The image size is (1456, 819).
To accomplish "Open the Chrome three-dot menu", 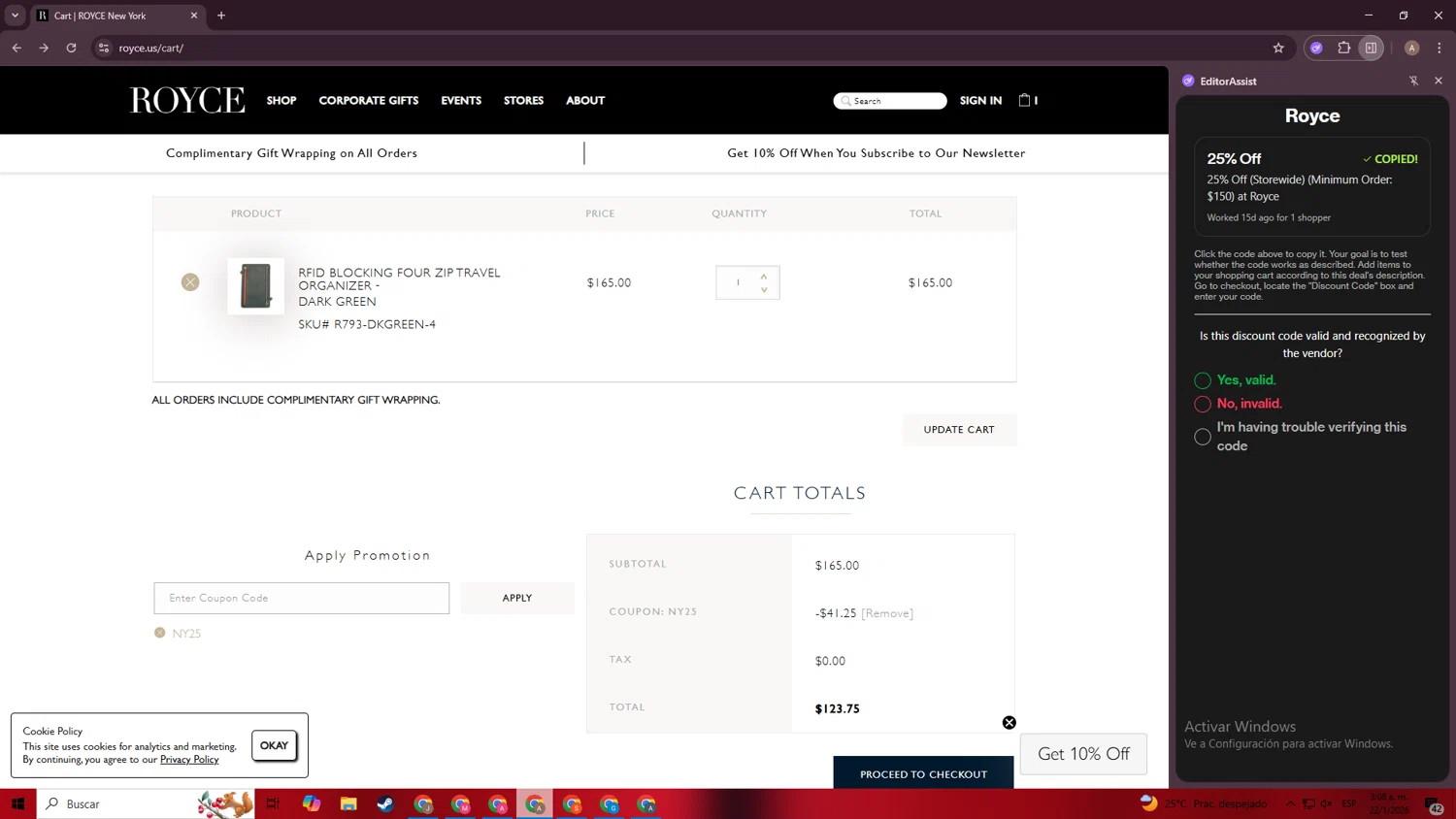I will pyautogui.click(x=1439, y=48).
